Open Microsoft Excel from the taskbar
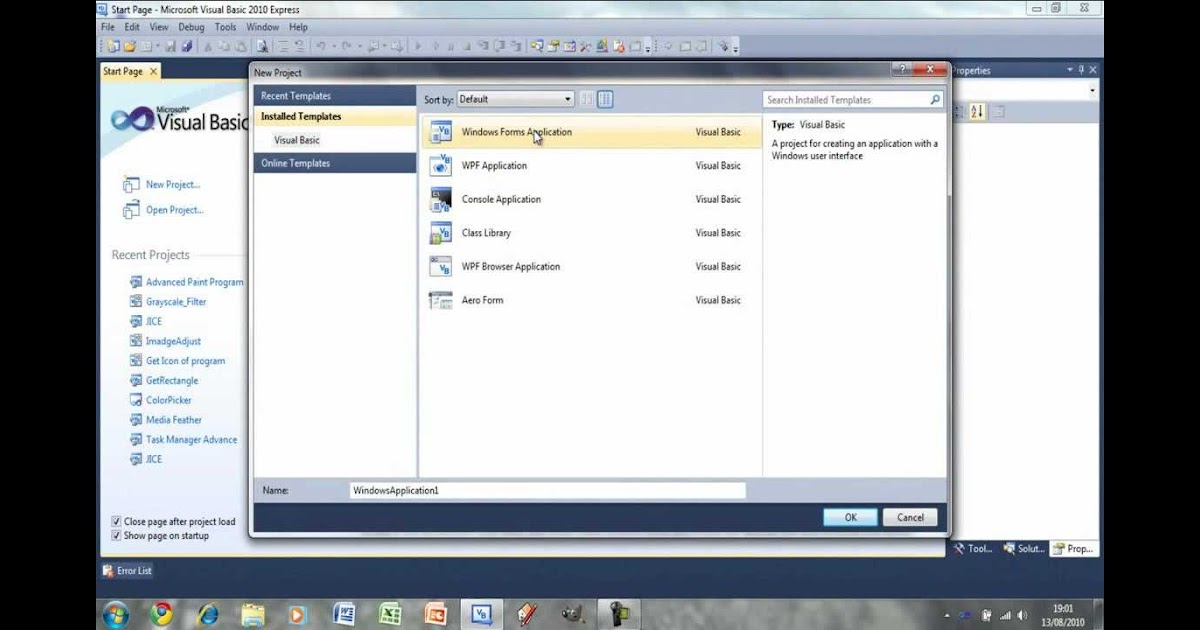Screen dimensions: 1200x630 (x=389, y=614)
